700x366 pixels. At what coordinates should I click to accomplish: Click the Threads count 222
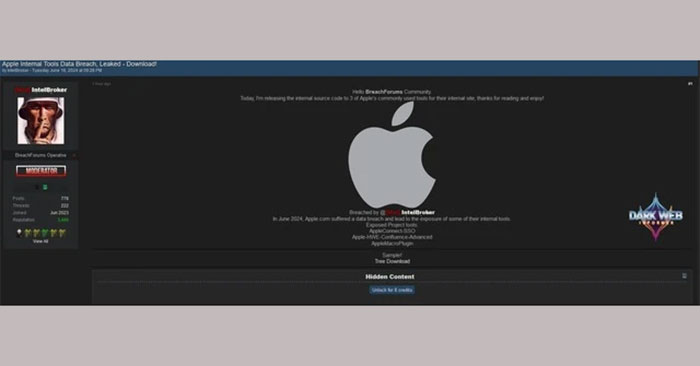pyautogui.click(x=65, y=206)
